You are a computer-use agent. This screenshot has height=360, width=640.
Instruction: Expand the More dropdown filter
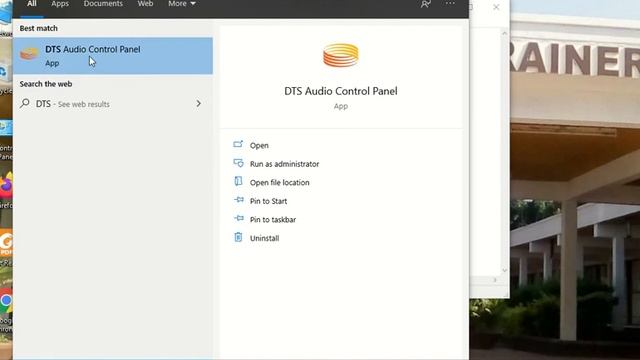click(182, 4)
